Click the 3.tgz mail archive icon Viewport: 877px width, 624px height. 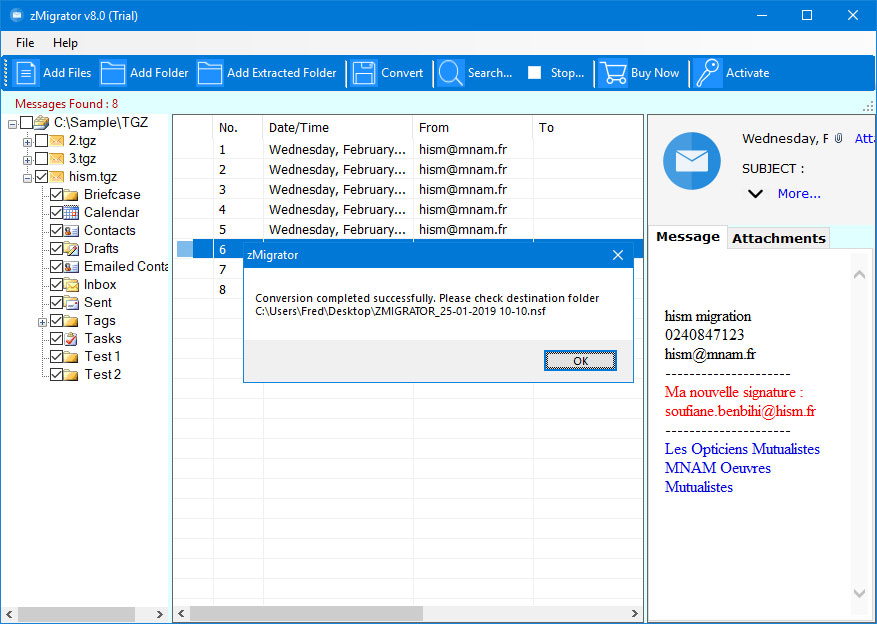56,159
